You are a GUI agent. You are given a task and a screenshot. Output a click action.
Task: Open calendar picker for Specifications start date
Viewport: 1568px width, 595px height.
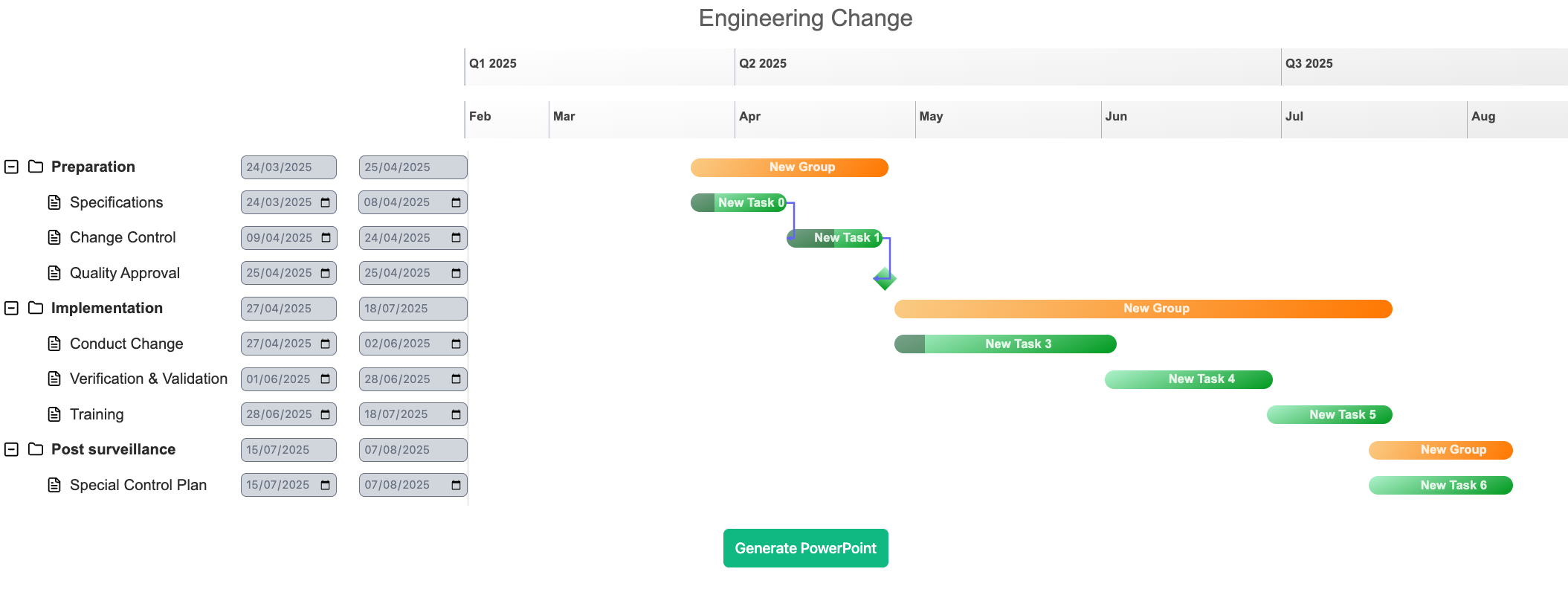point(326,202)
